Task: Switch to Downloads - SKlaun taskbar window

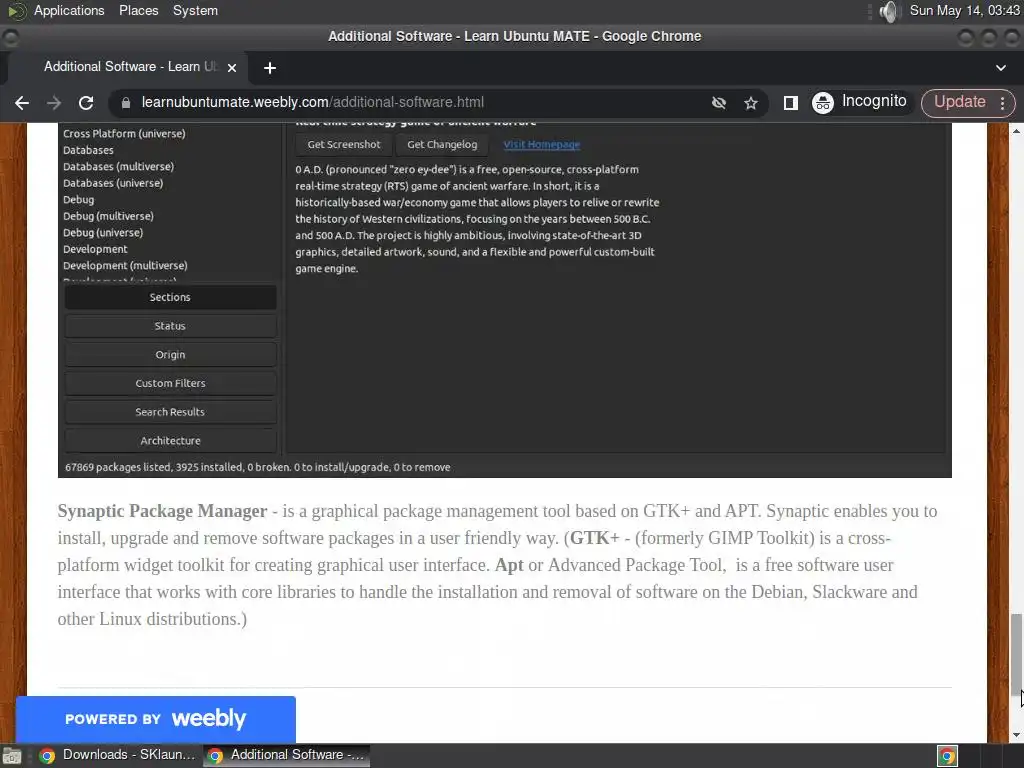Action: click(118, 755)
